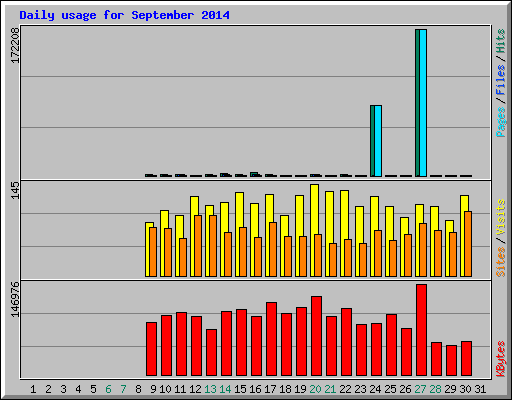This screenshot has height=400, width=512.
Task: Click the x-axis day label "25"
Action: tap(390, 389)
